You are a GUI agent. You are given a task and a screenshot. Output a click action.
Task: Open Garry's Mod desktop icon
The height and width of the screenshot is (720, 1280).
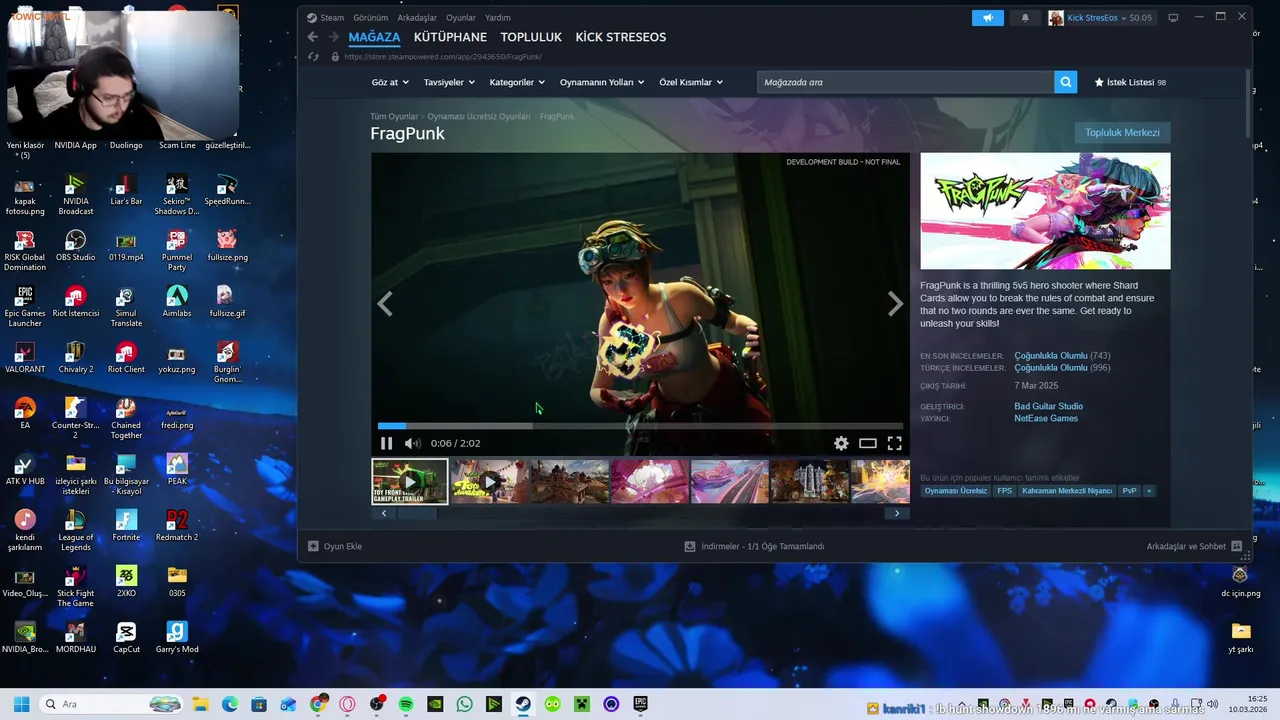(x=177, y=638)
